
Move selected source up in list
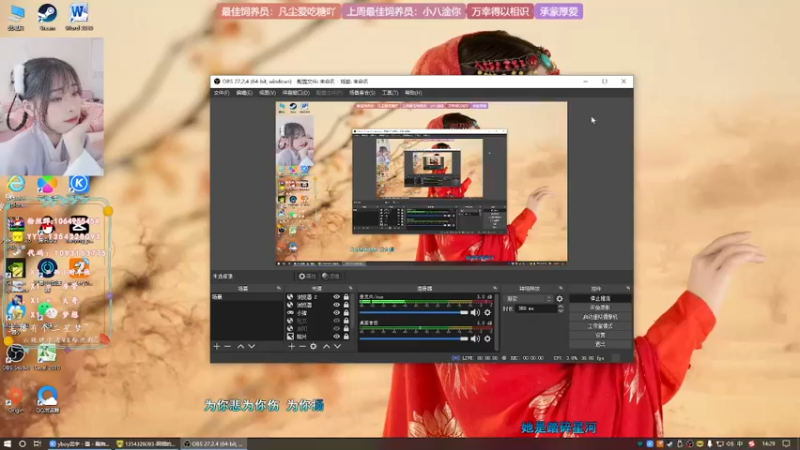click(x=327, y=346)
